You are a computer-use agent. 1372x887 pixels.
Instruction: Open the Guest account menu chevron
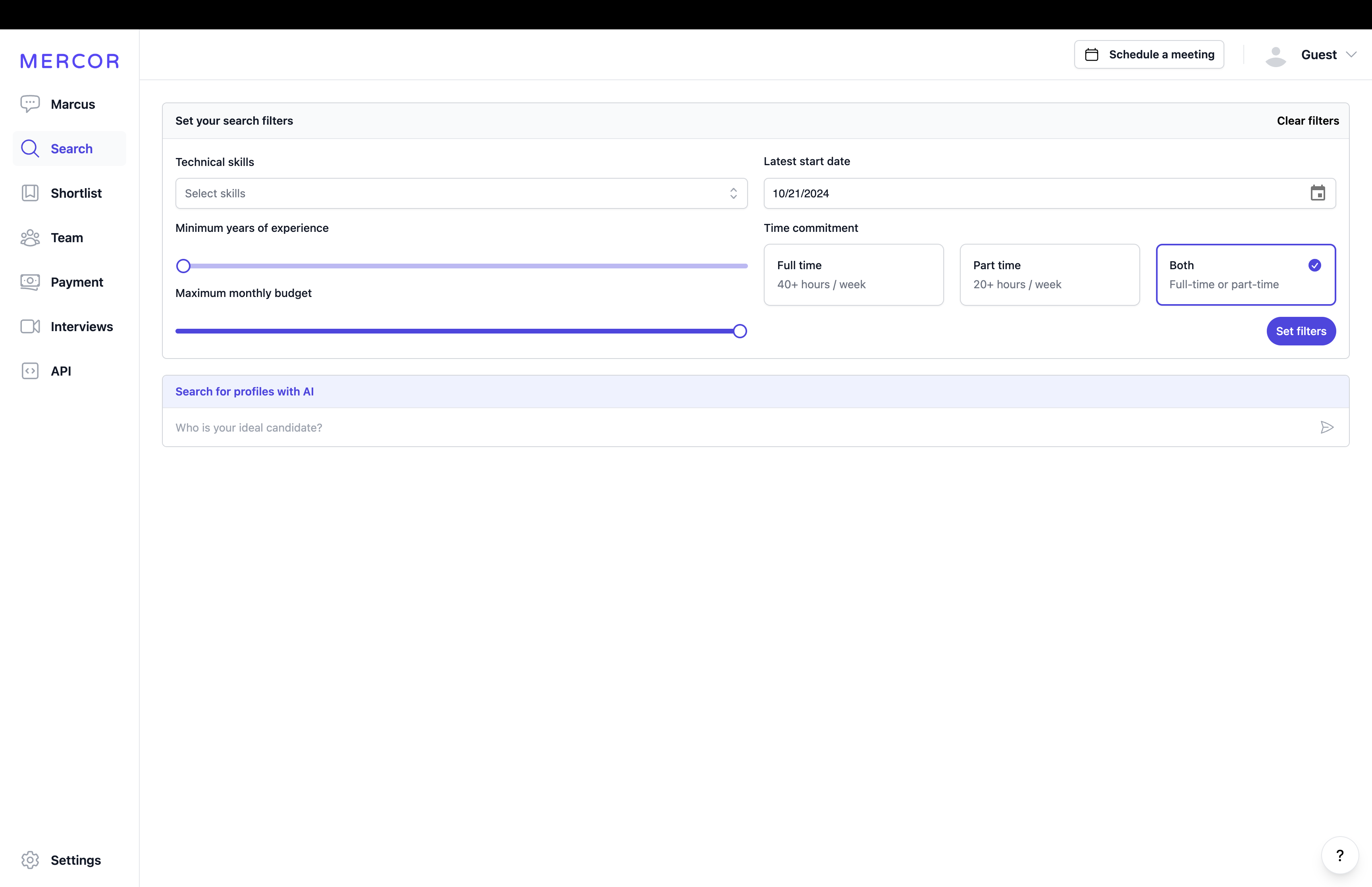tap(1351, 55)
